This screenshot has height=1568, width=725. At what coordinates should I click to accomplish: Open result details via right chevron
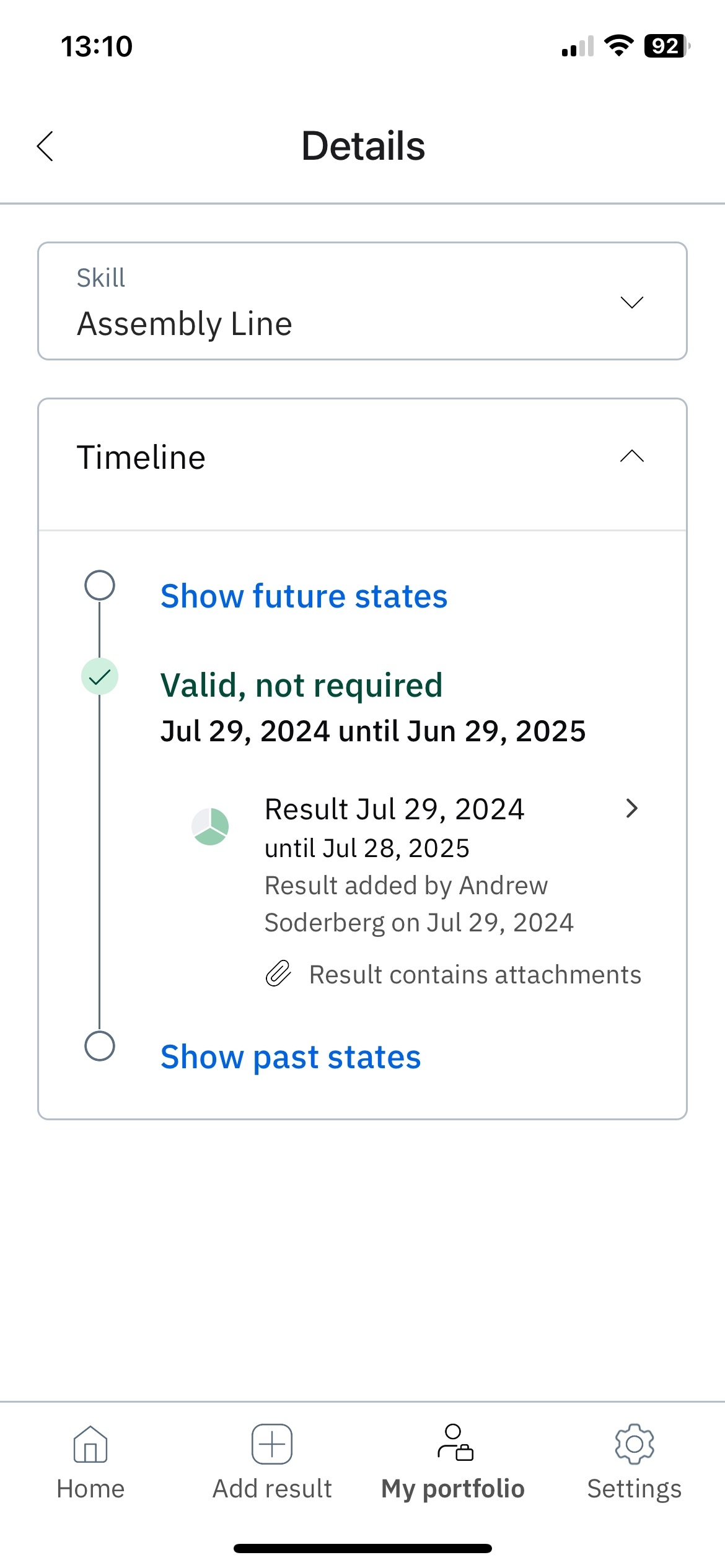631,808
